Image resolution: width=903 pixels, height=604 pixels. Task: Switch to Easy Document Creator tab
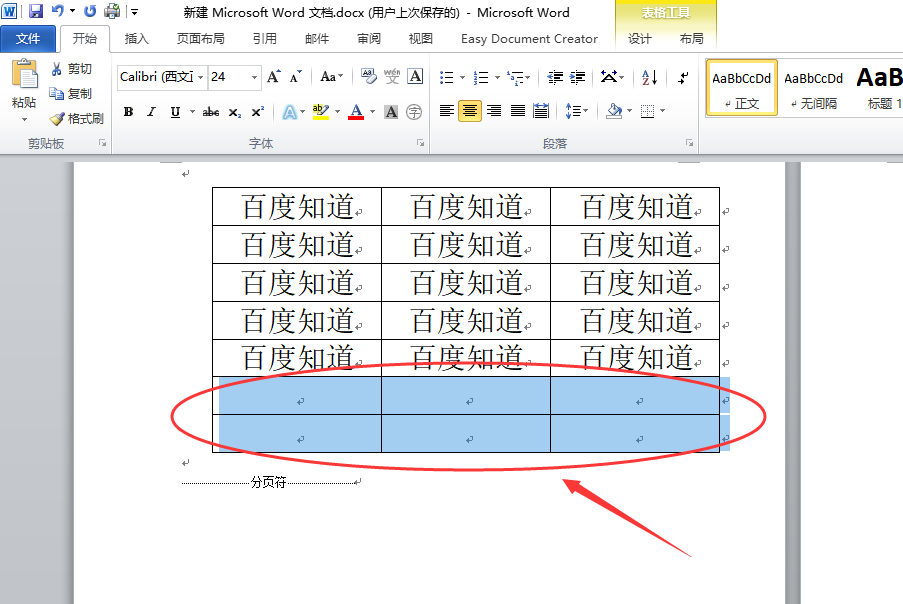529,39
